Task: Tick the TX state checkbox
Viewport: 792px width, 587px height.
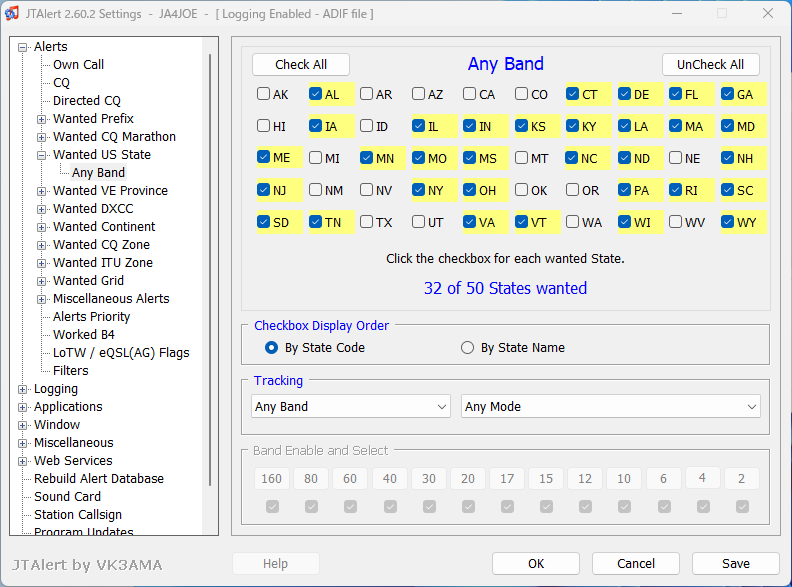Action: (366, 222)
